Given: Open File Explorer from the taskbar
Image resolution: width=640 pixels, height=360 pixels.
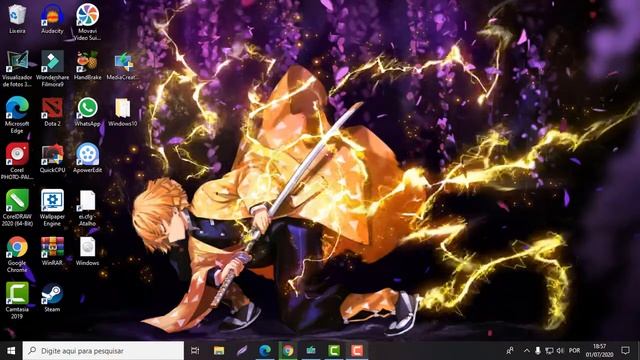Looking at the screenshot, I should coord(219,351).
